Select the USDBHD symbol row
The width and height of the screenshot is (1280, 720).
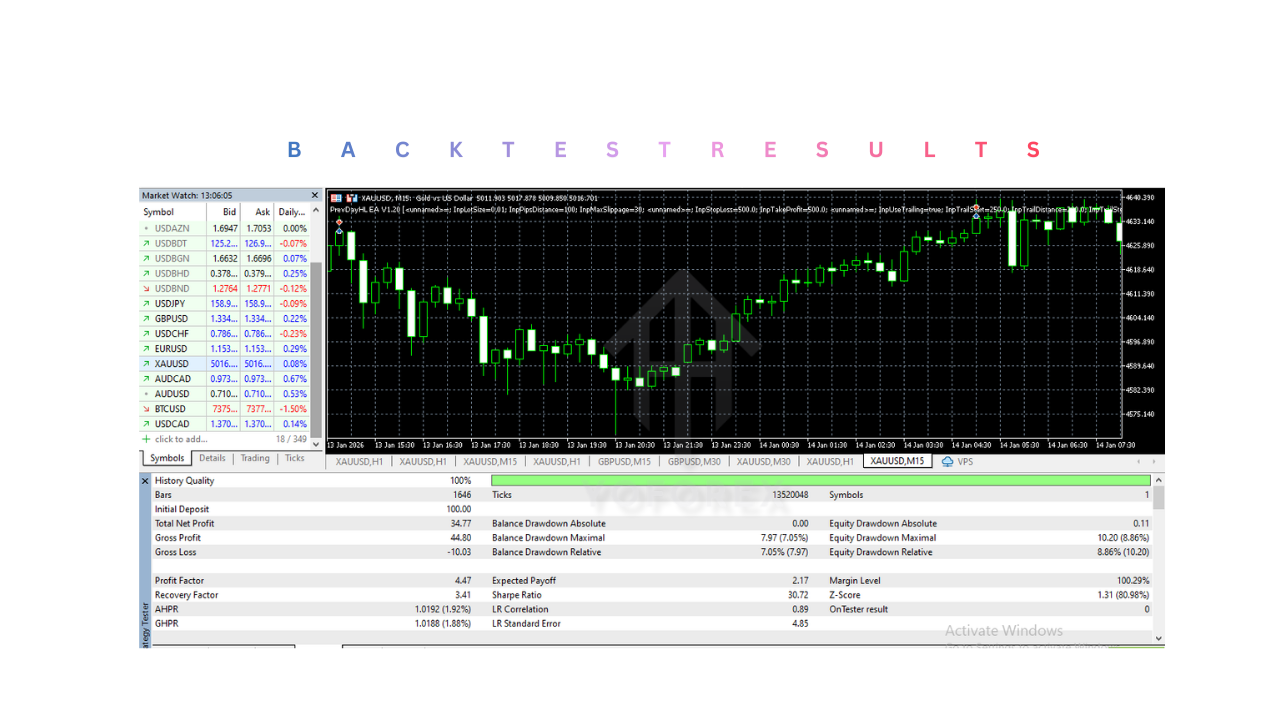point(225,273)
